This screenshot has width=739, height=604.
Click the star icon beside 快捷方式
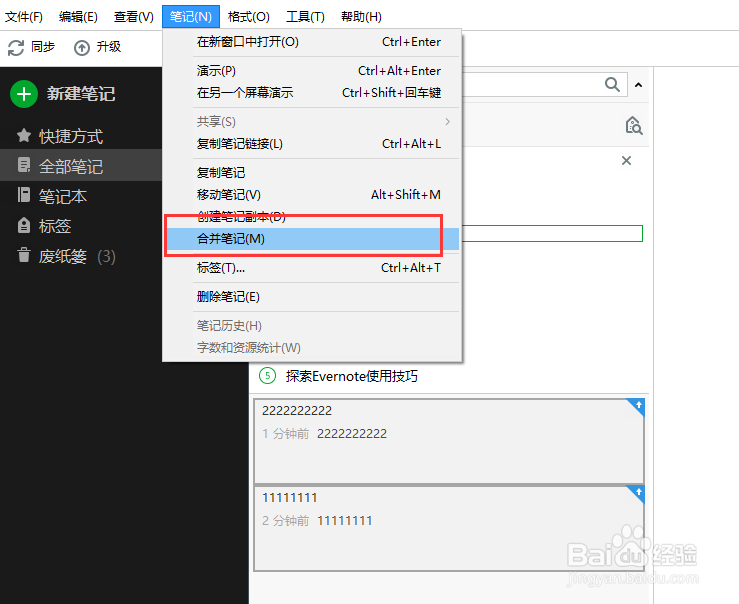tap(24, 136)
